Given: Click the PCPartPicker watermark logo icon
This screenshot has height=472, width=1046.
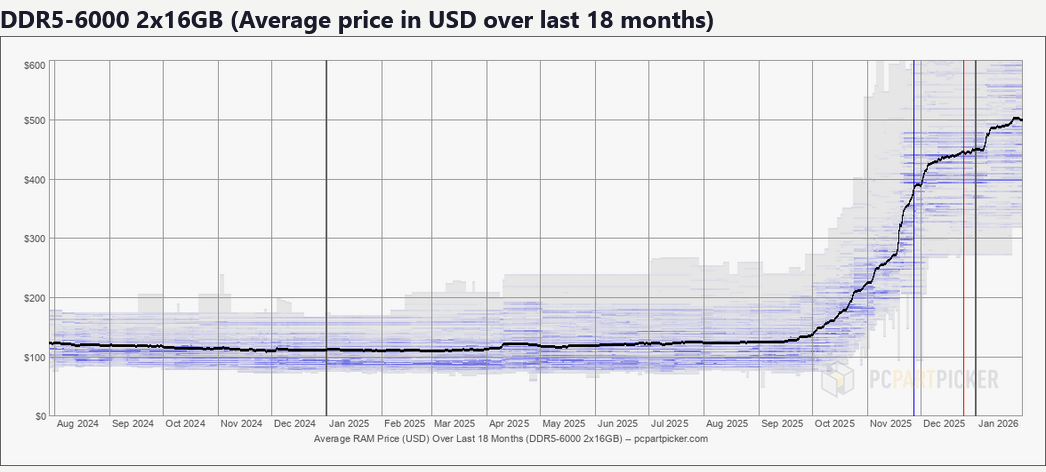Looking at the screenshot, I should point(837,380).
